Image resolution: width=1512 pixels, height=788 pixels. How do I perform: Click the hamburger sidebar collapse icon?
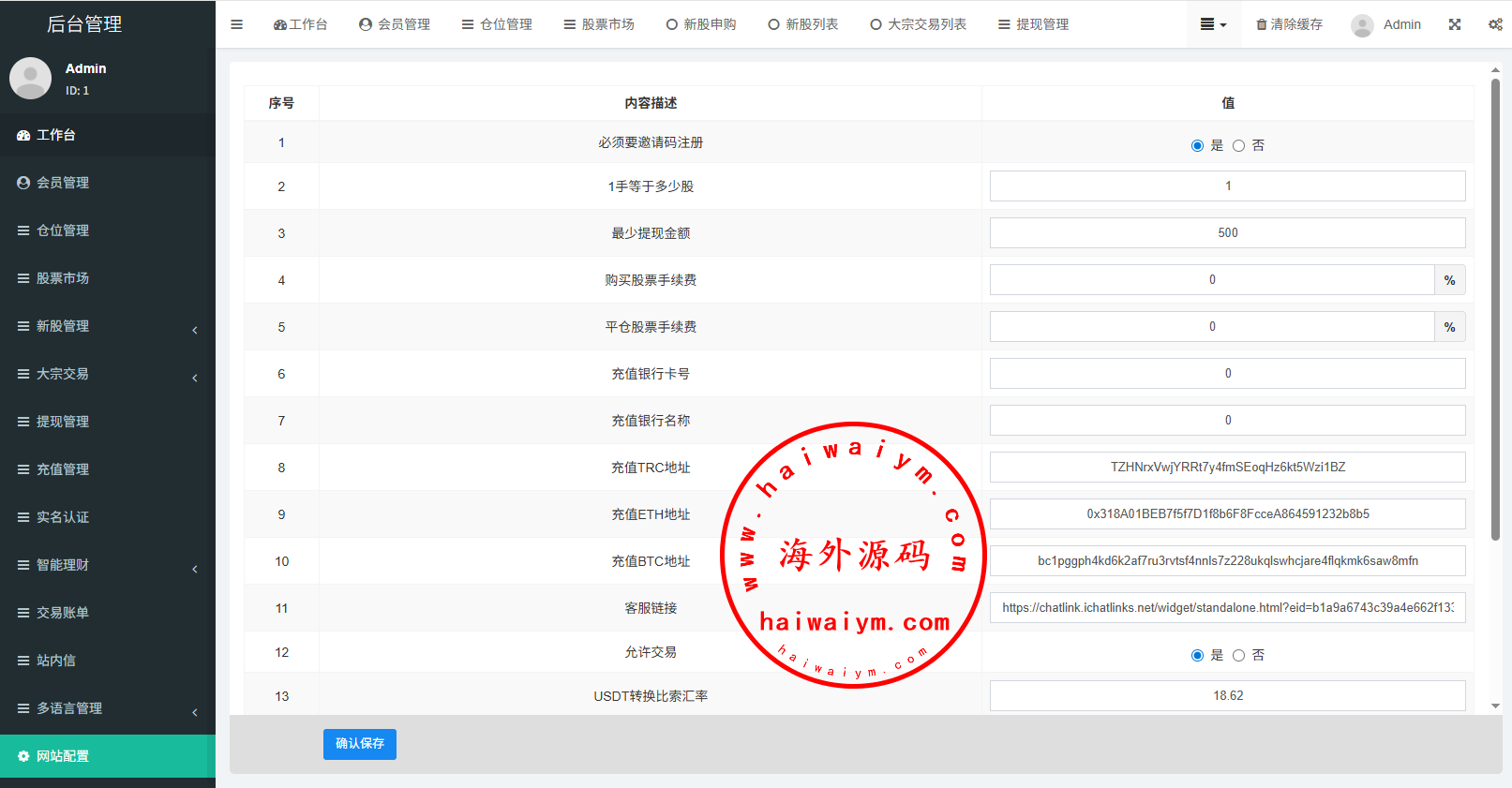(x=236, y=24)
